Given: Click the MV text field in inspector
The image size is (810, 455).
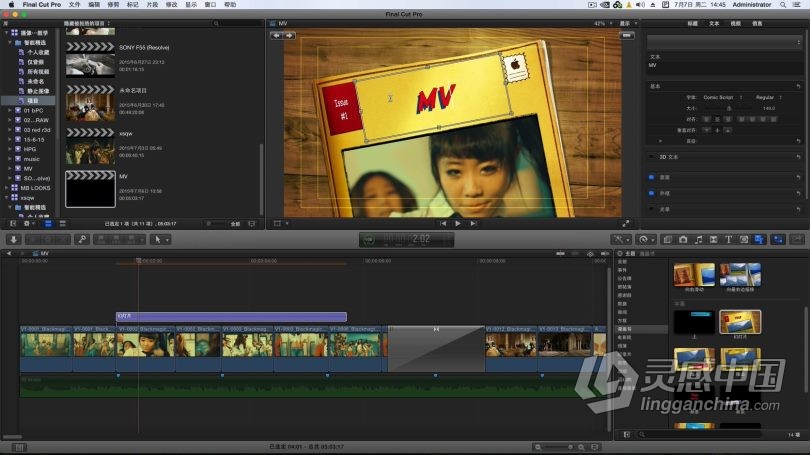Looking at the screenshot, I should click(724, 68).
